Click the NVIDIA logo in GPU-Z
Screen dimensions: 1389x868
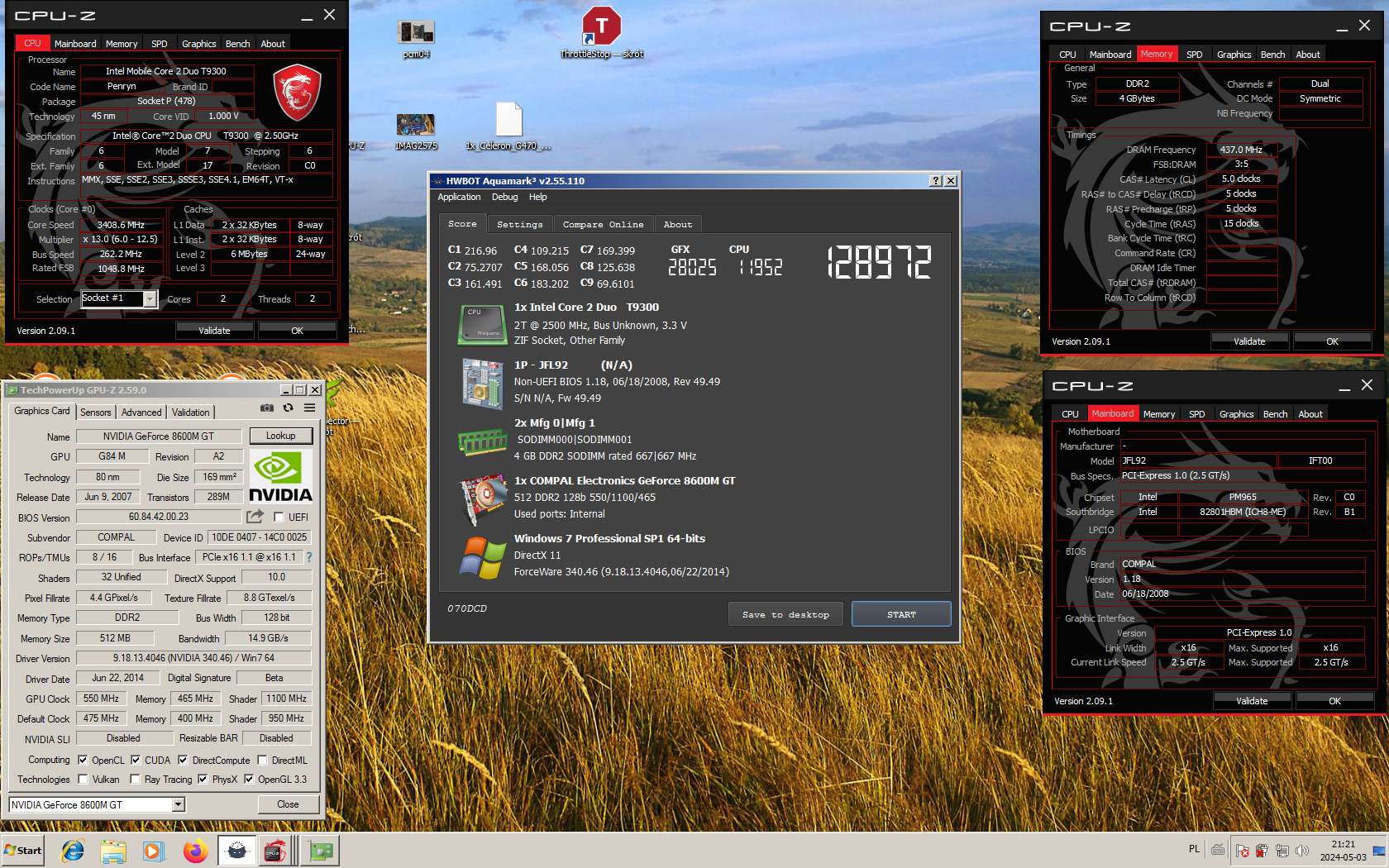[280, 478]
